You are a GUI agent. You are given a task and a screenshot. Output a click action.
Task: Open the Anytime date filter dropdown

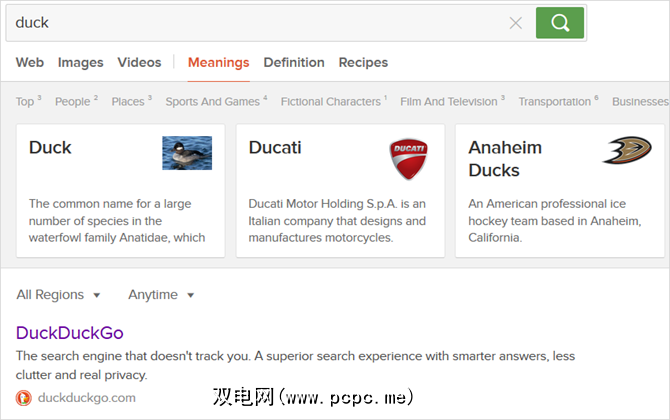coord(161,295)
